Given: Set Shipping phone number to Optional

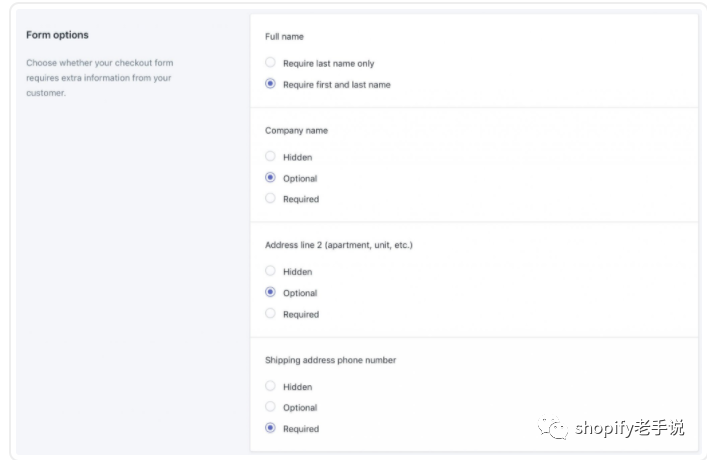Looking at the screenshot, I should (x=270, y=406).
